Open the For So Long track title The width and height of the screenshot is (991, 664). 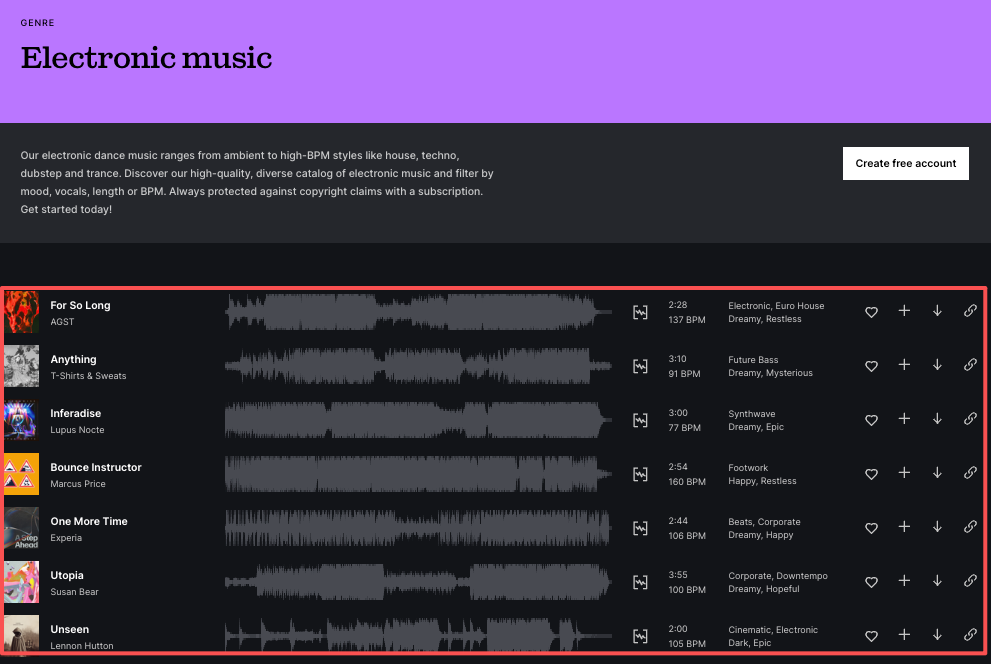[x=80, y=305]
